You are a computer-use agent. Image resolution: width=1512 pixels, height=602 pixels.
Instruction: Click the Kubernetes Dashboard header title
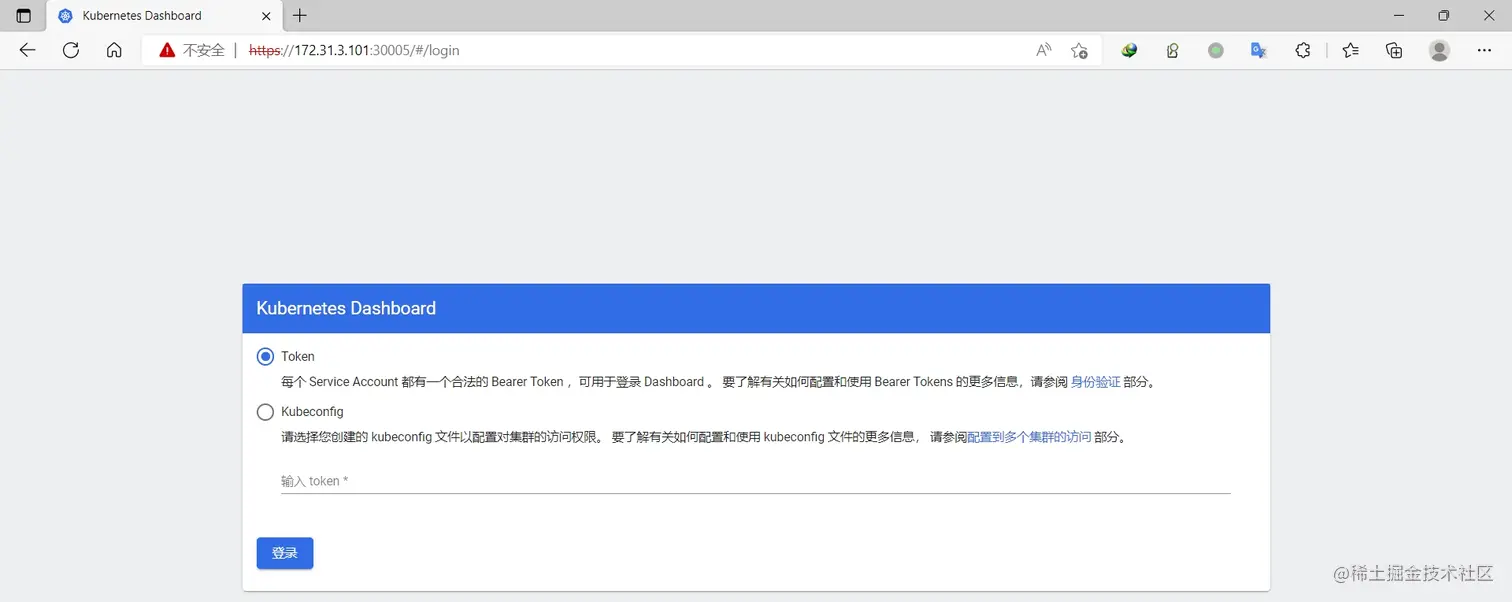346,308
